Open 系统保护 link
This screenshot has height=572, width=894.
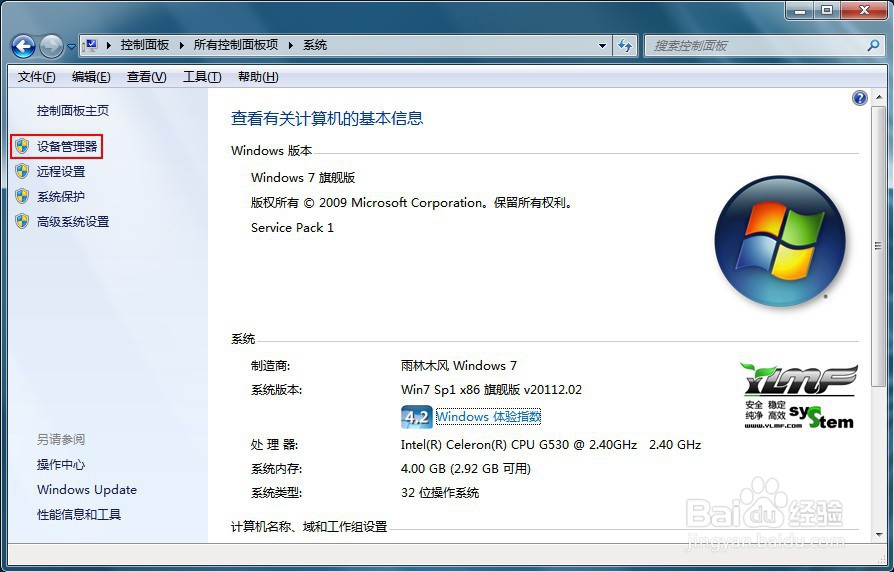point(61,197)
